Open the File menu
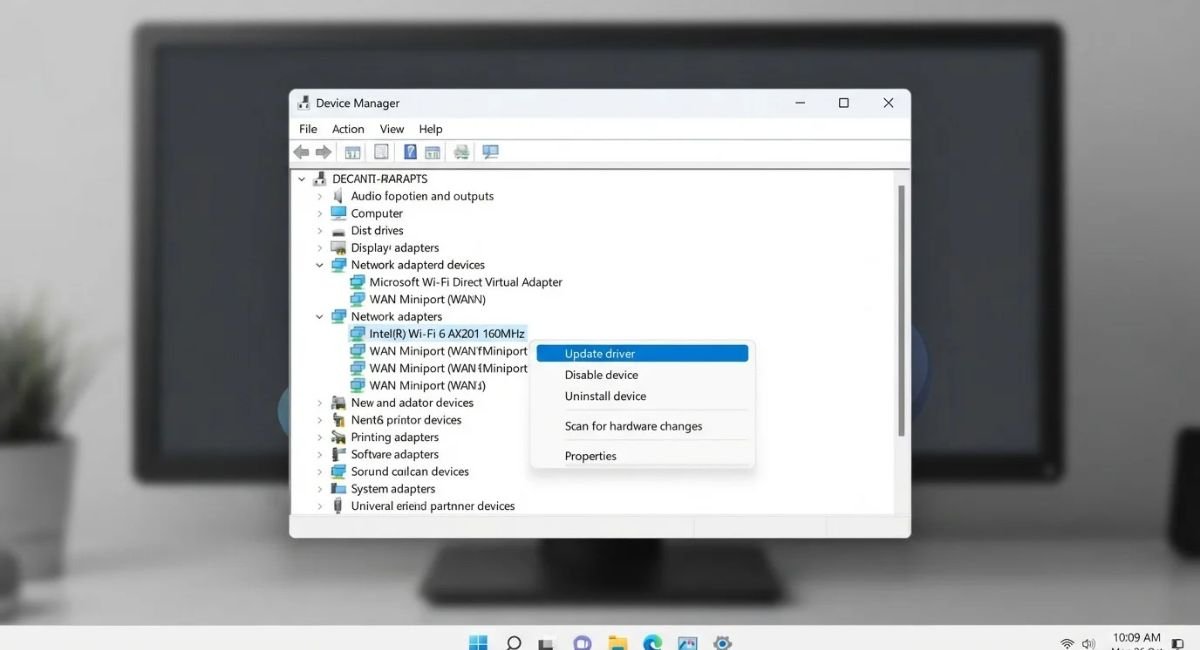The height and width of the screenshot is (650, 1200). tap(308, 129)
